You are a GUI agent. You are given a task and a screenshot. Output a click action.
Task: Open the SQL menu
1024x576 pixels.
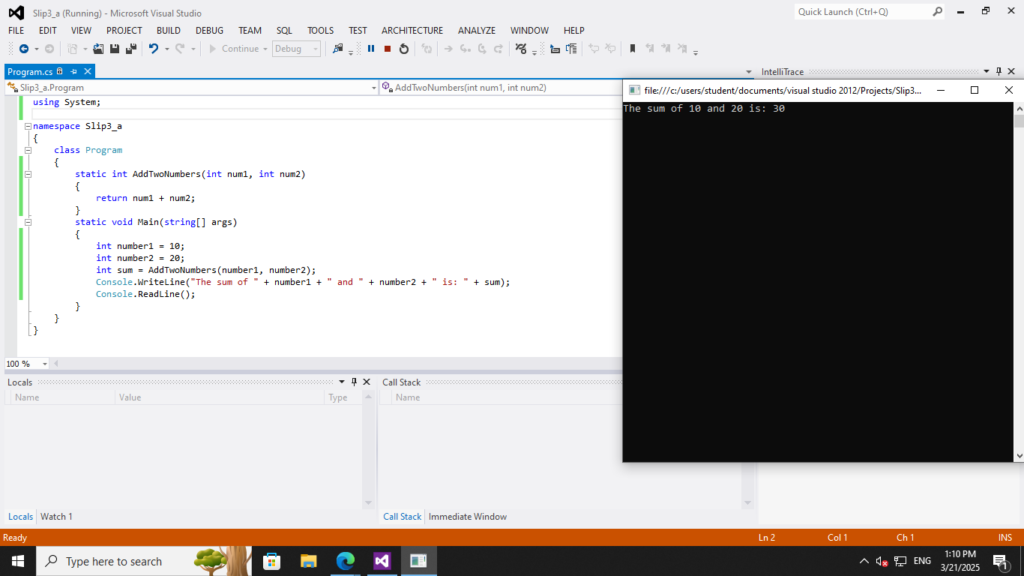(284, 31)
